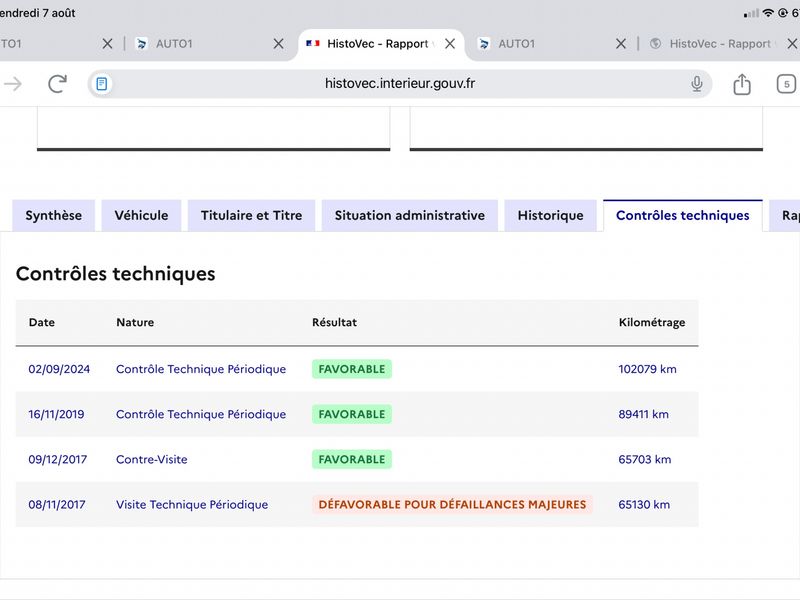Click the Nature column header

pos(135,322)
